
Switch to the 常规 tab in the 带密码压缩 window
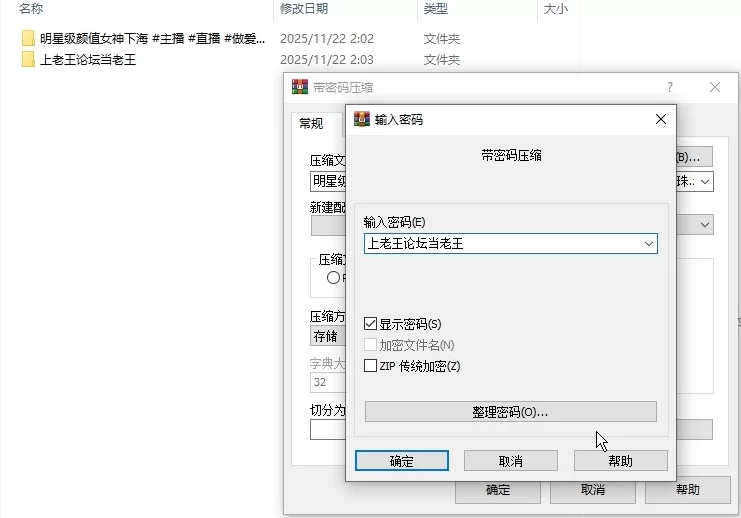tap(311, 124)
